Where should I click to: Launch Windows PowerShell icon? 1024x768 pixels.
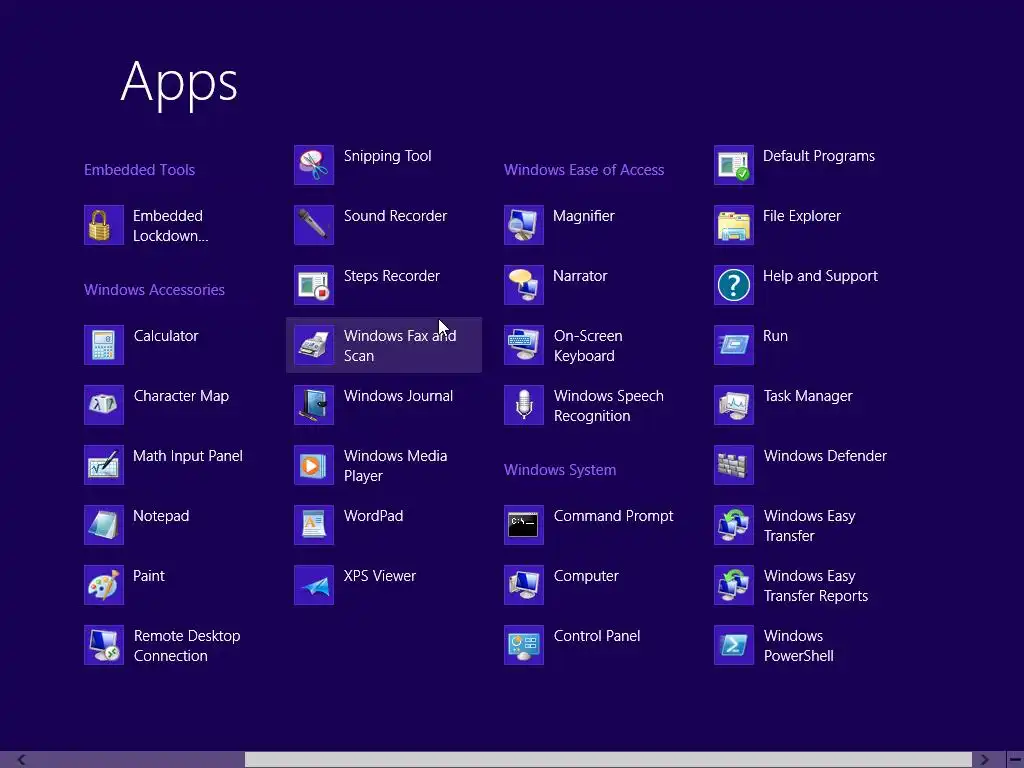734,645
